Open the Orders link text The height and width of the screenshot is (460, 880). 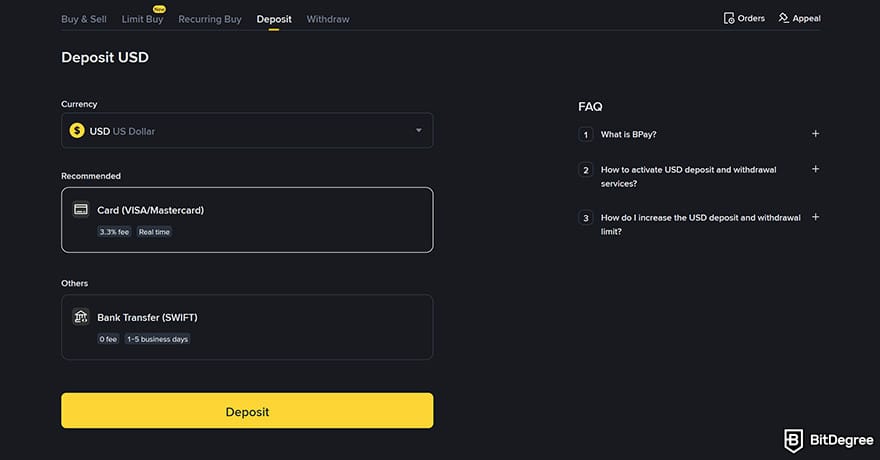(x=751, y=19)
